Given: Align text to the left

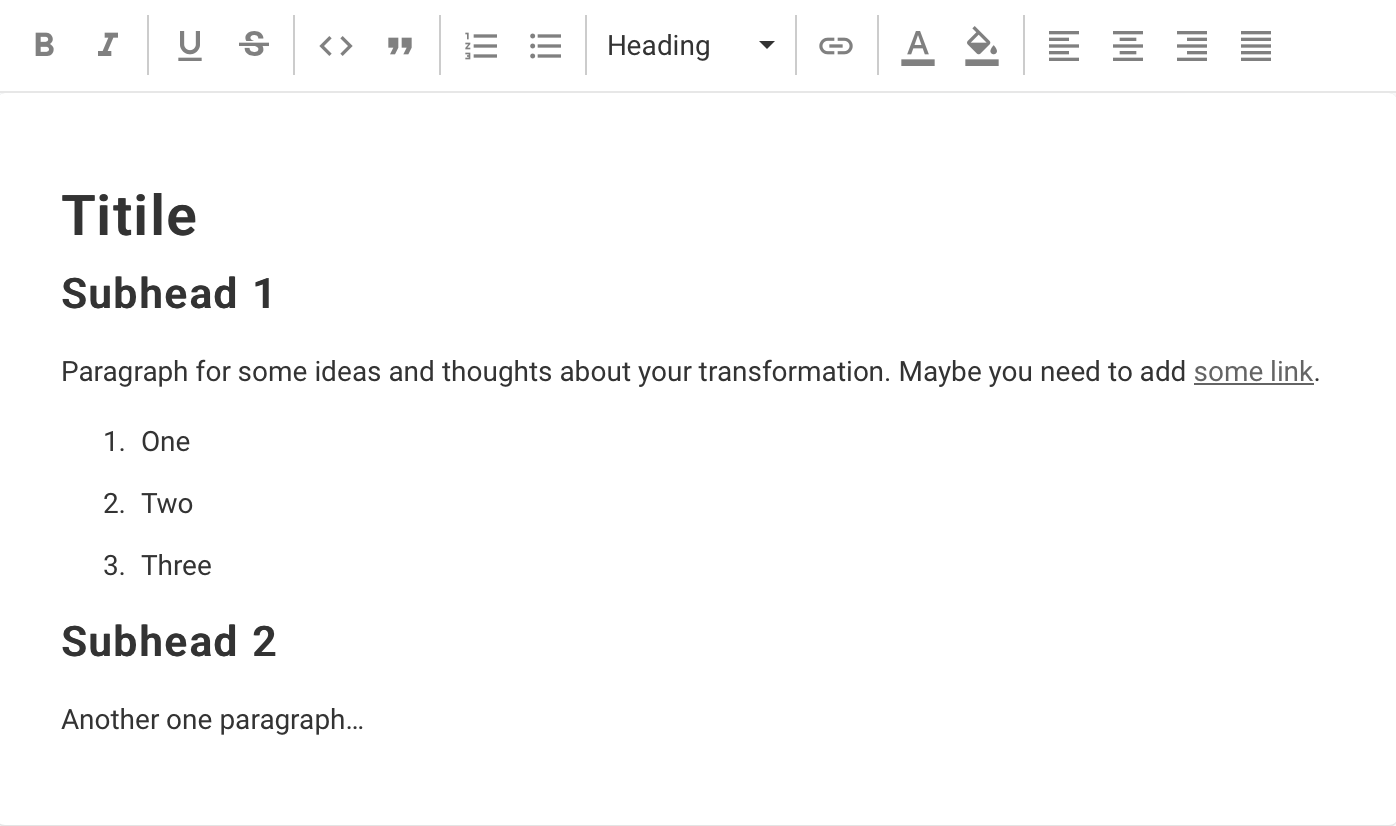Looking at the screenshot, I should pyautogui.click(x=1064, y=46).
